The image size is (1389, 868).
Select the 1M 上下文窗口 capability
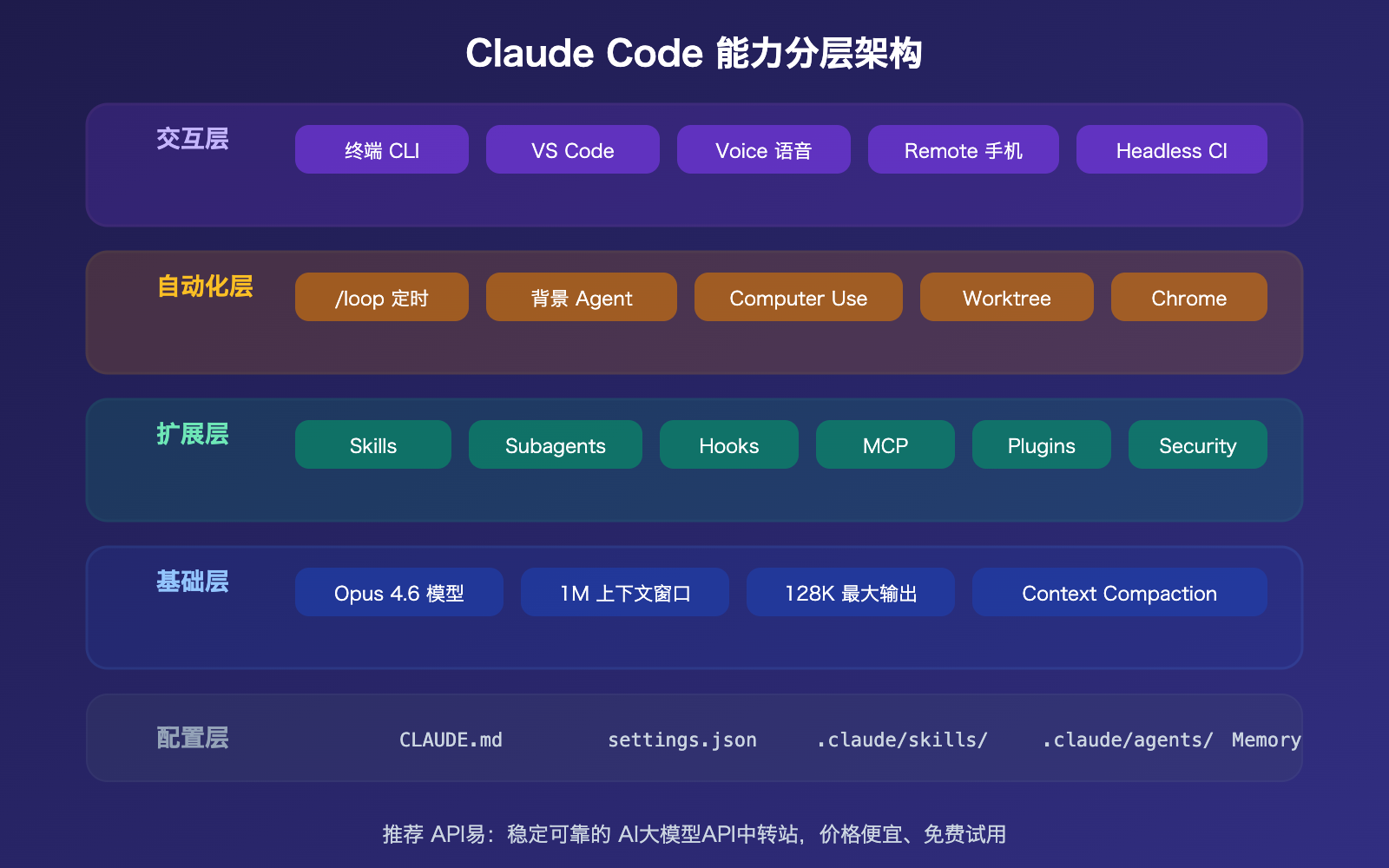624,592
